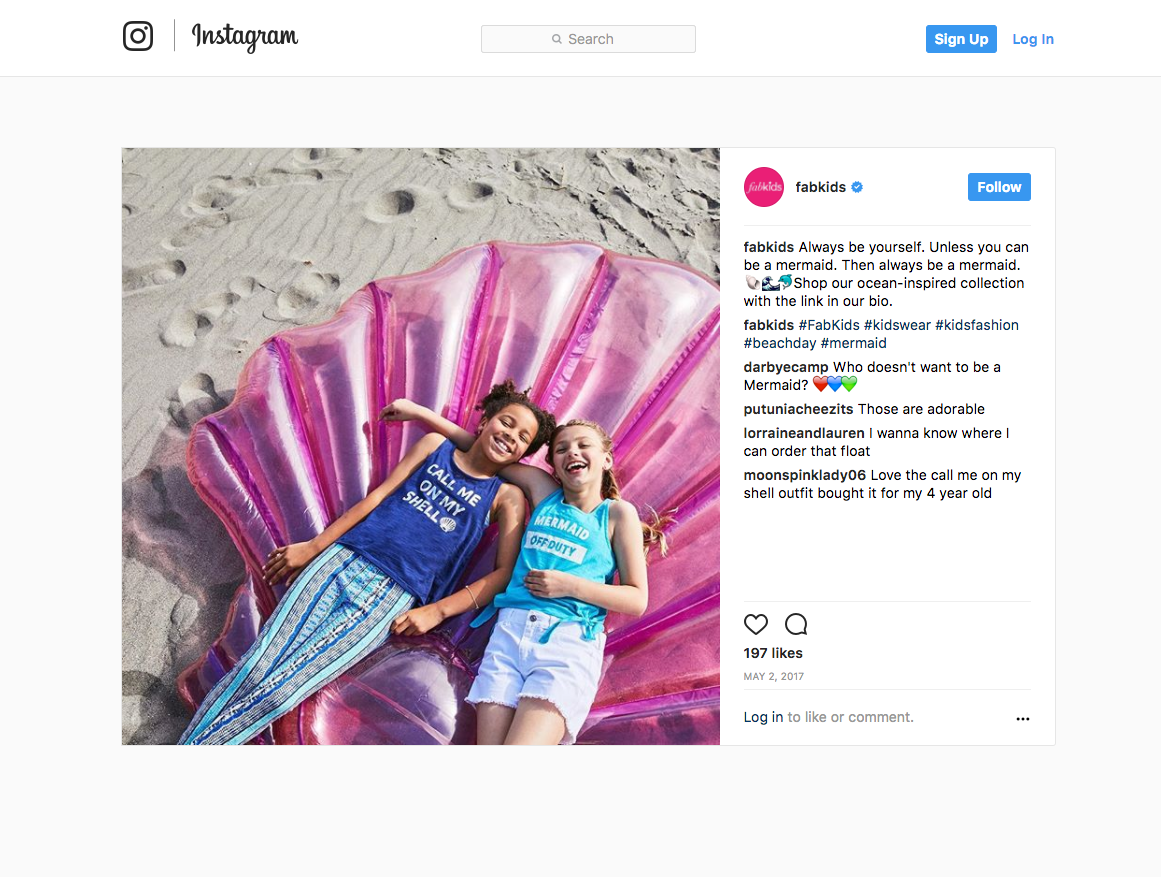Open the #kidswear hashtag link
The image size is (1161, 877).
[x=897, y=325]
